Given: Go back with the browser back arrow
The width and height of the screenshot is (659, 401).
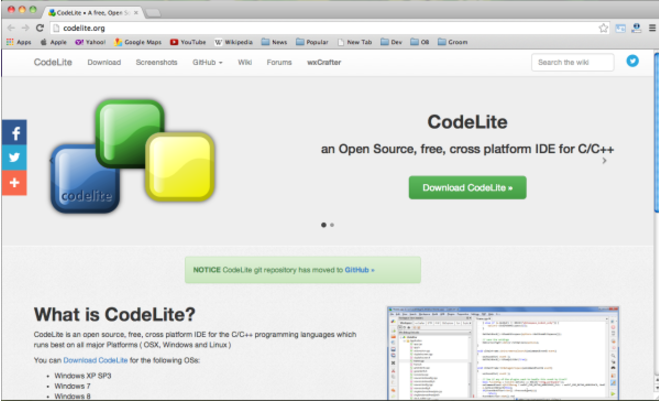Looking at the screenshot, I should pos(11,28).
